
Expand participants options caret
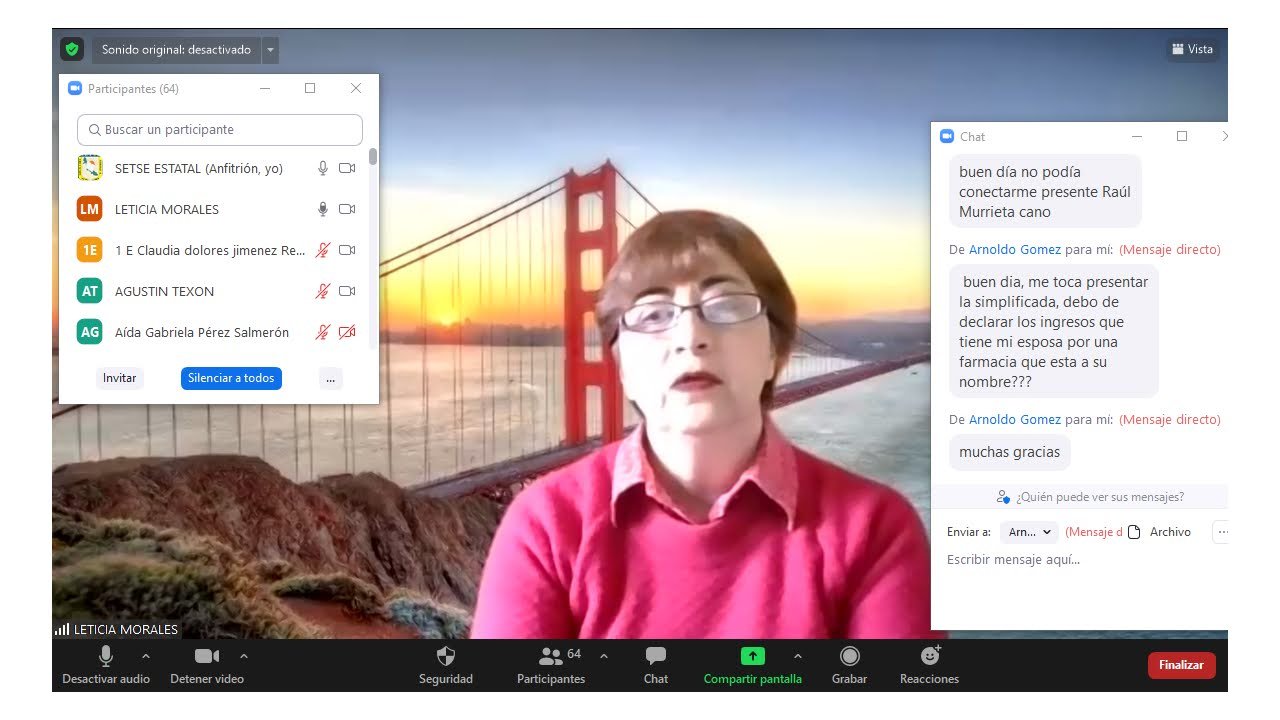tap(604, 656)
